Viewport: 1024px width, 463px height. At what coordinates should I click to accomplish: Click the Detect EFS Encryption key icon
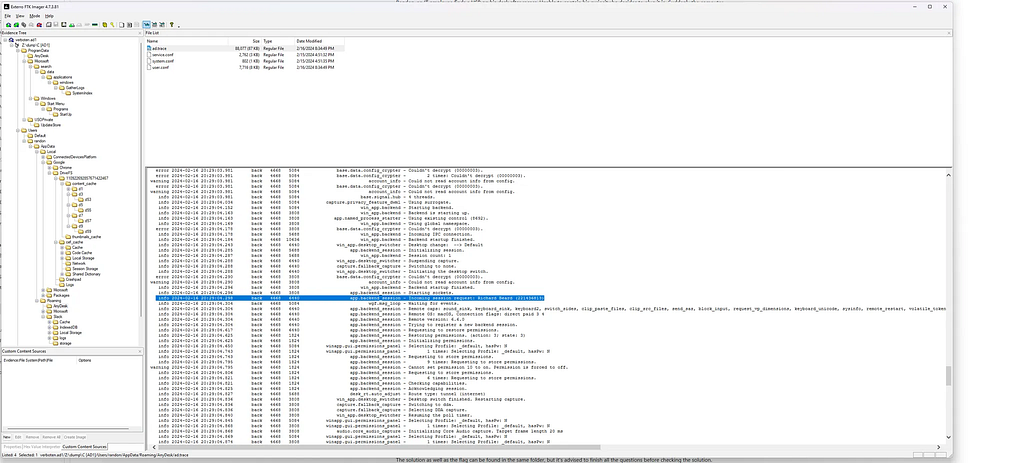tap(112, 25)
